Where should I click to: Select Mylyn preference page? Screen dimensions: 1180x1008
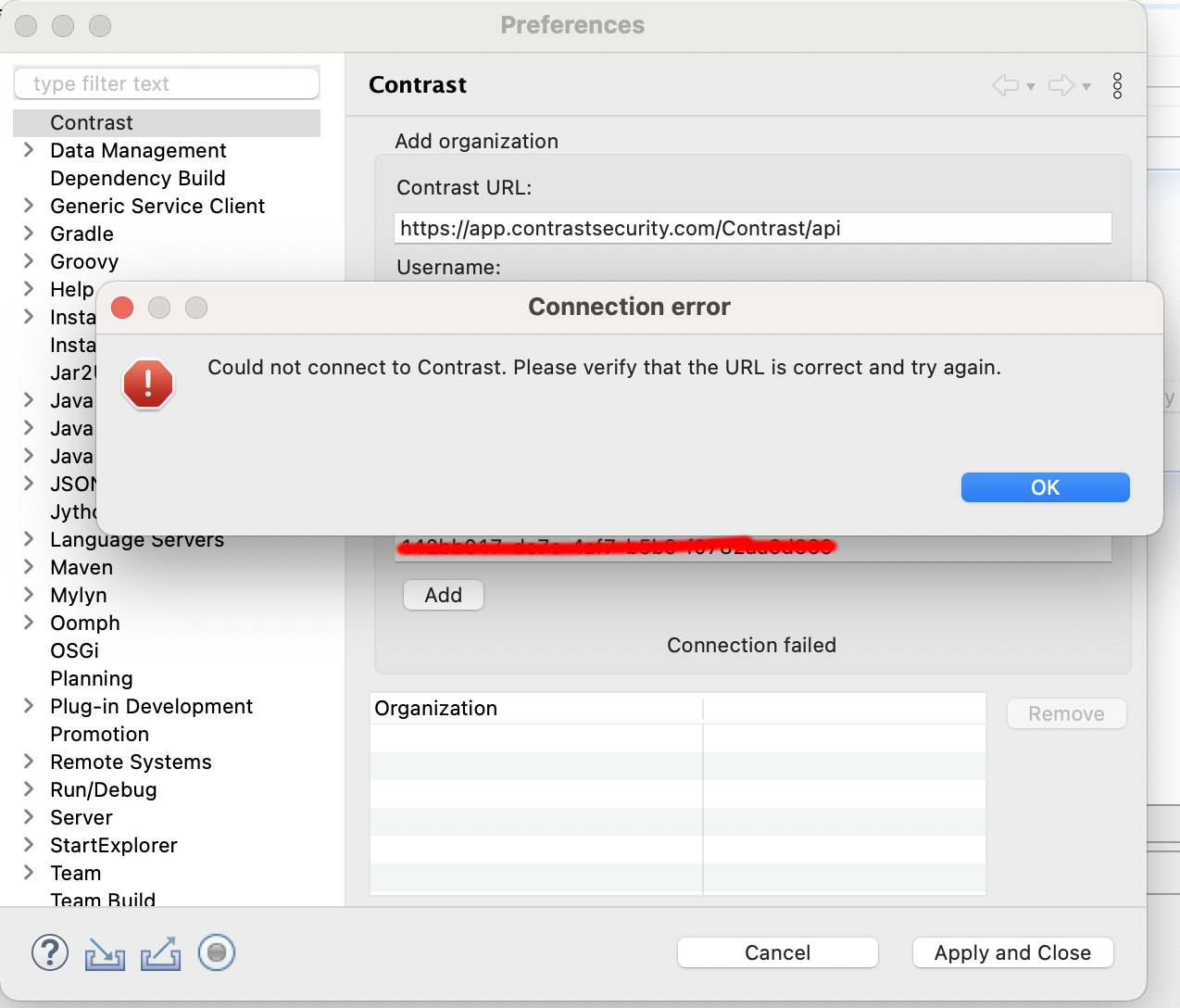point(79,595)
